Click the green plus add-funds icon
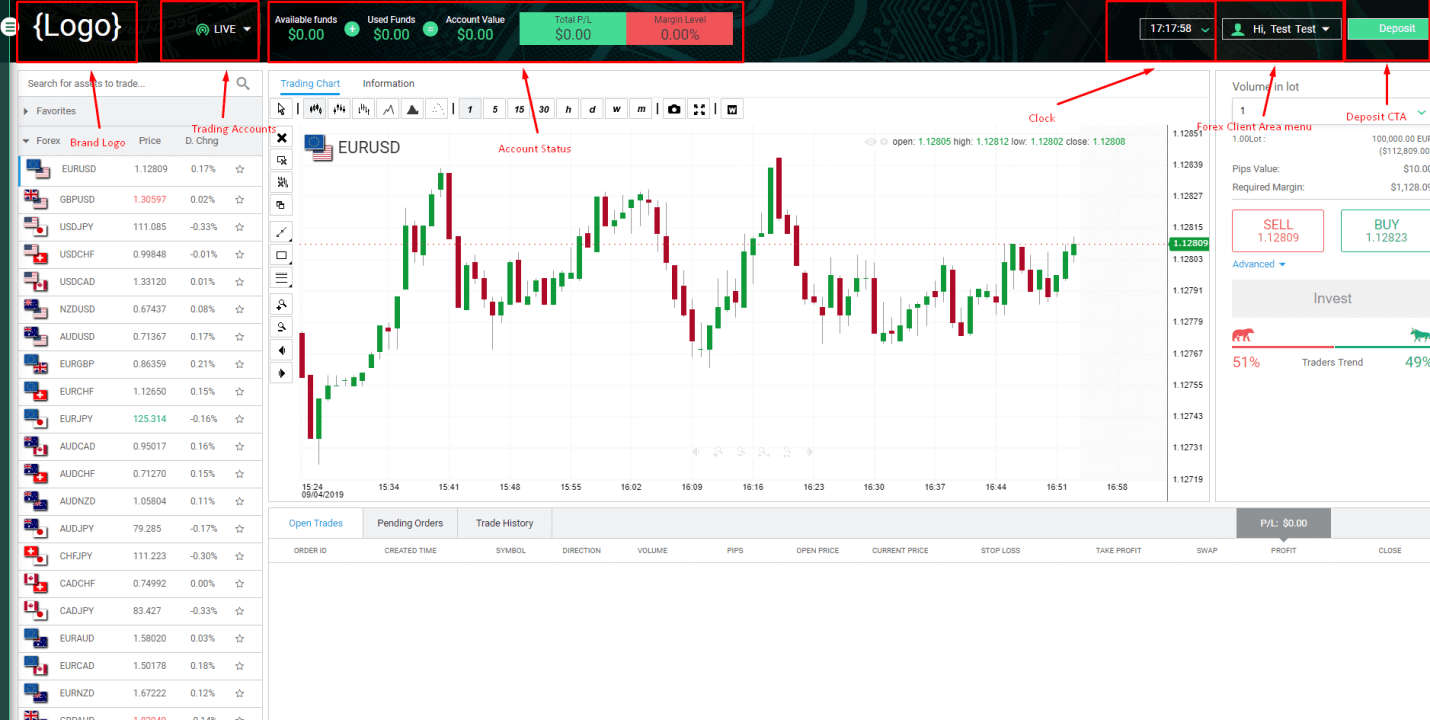Viewport: 1430px width, 720px height. point(352,29)
